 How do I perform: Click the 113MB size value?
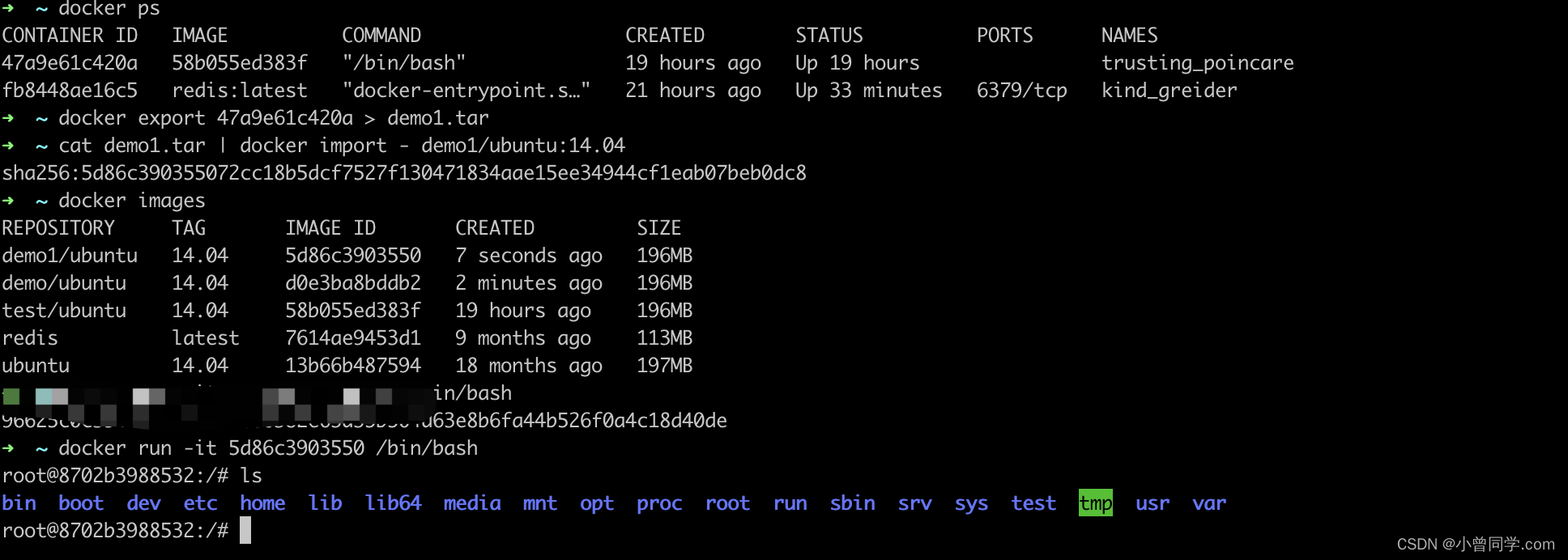[665, 338]
